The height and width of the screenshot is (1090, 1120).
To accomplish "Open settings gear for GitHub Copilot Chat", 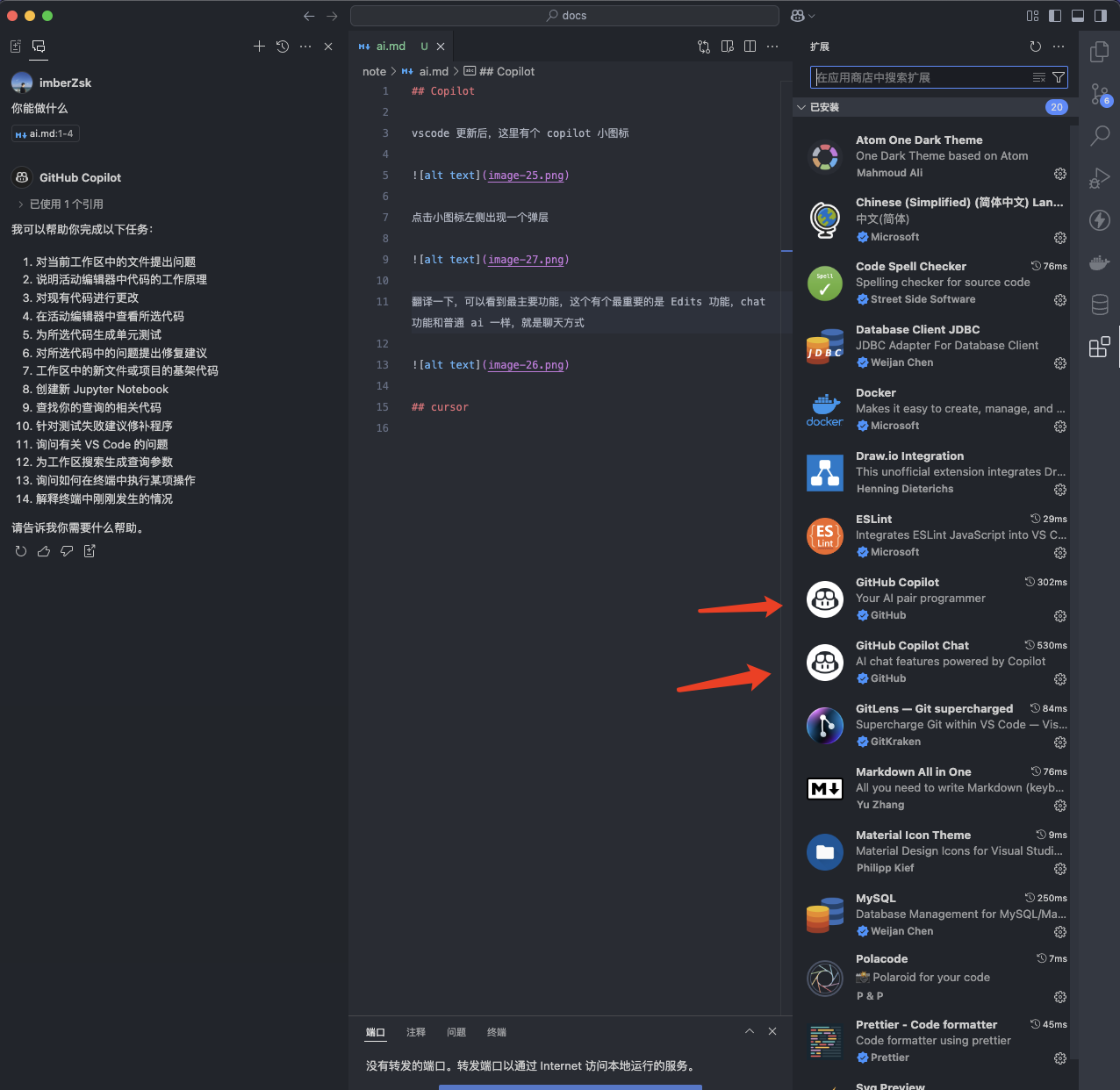I will [x=1060, y=679].
